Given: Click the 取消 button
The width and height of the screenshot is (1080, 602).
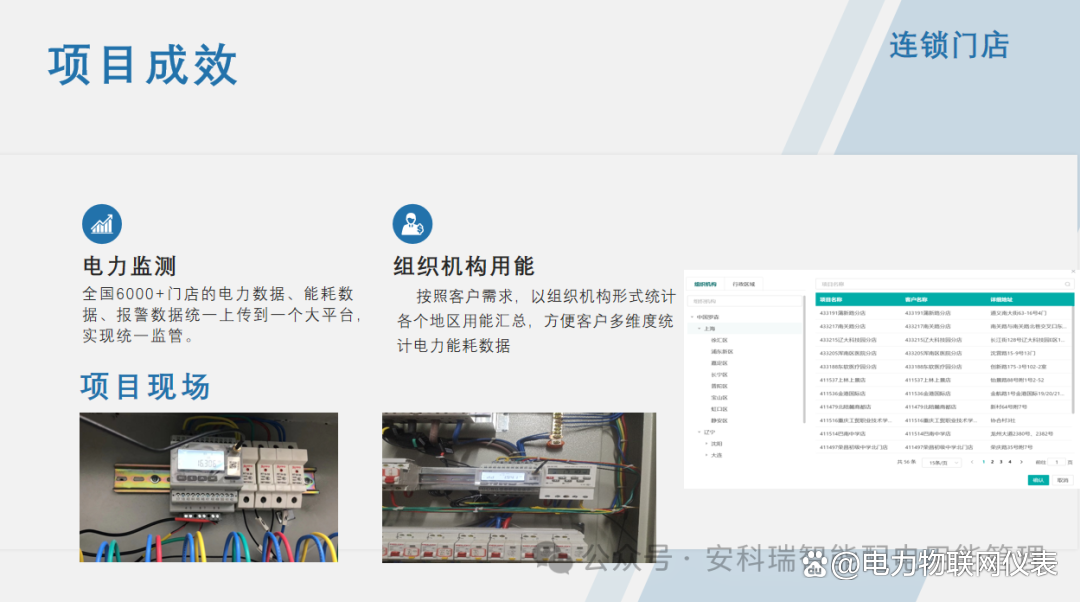Looking at the screenshot, I should [1063, 480].
